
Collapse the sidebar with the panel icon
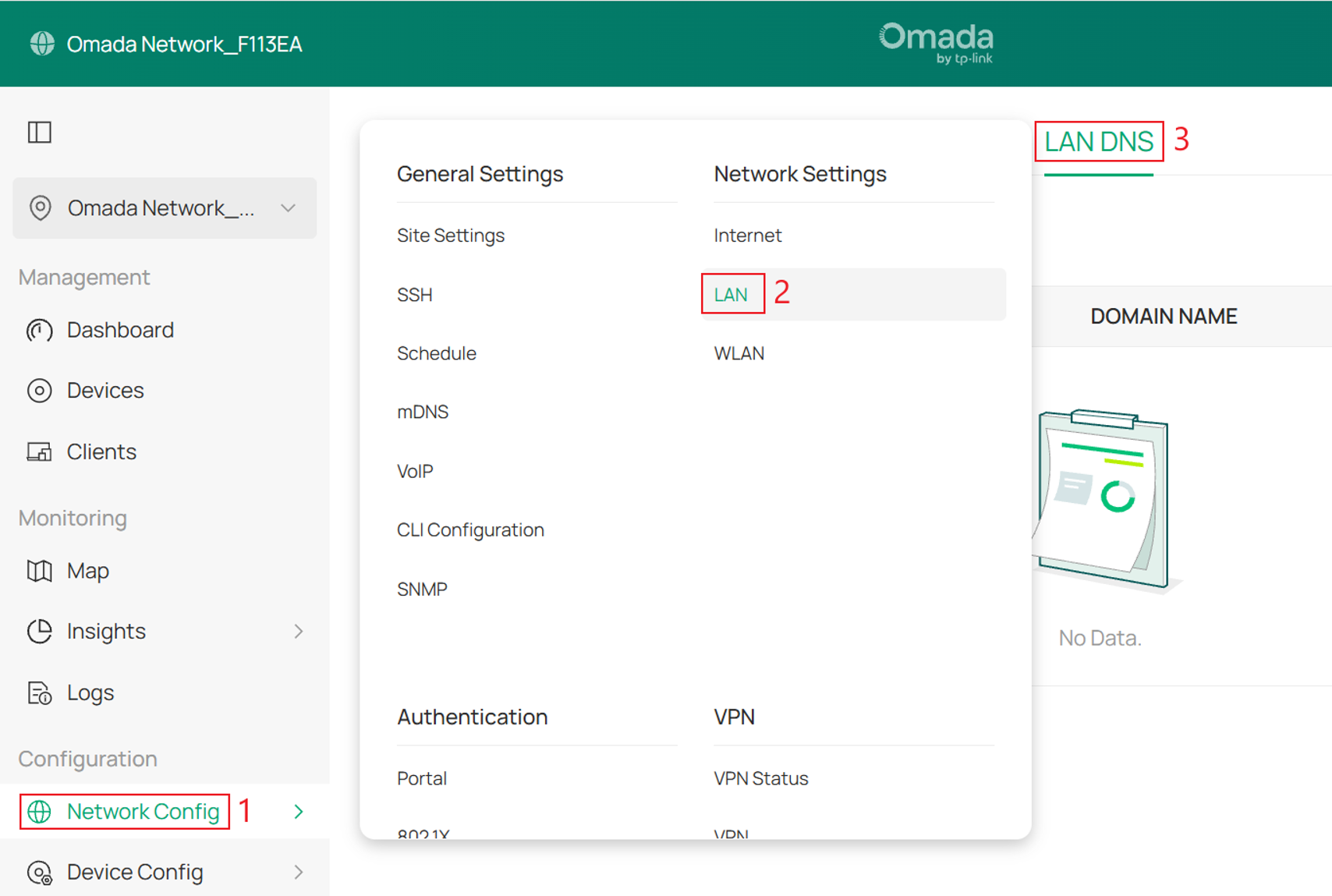[40, 133]
